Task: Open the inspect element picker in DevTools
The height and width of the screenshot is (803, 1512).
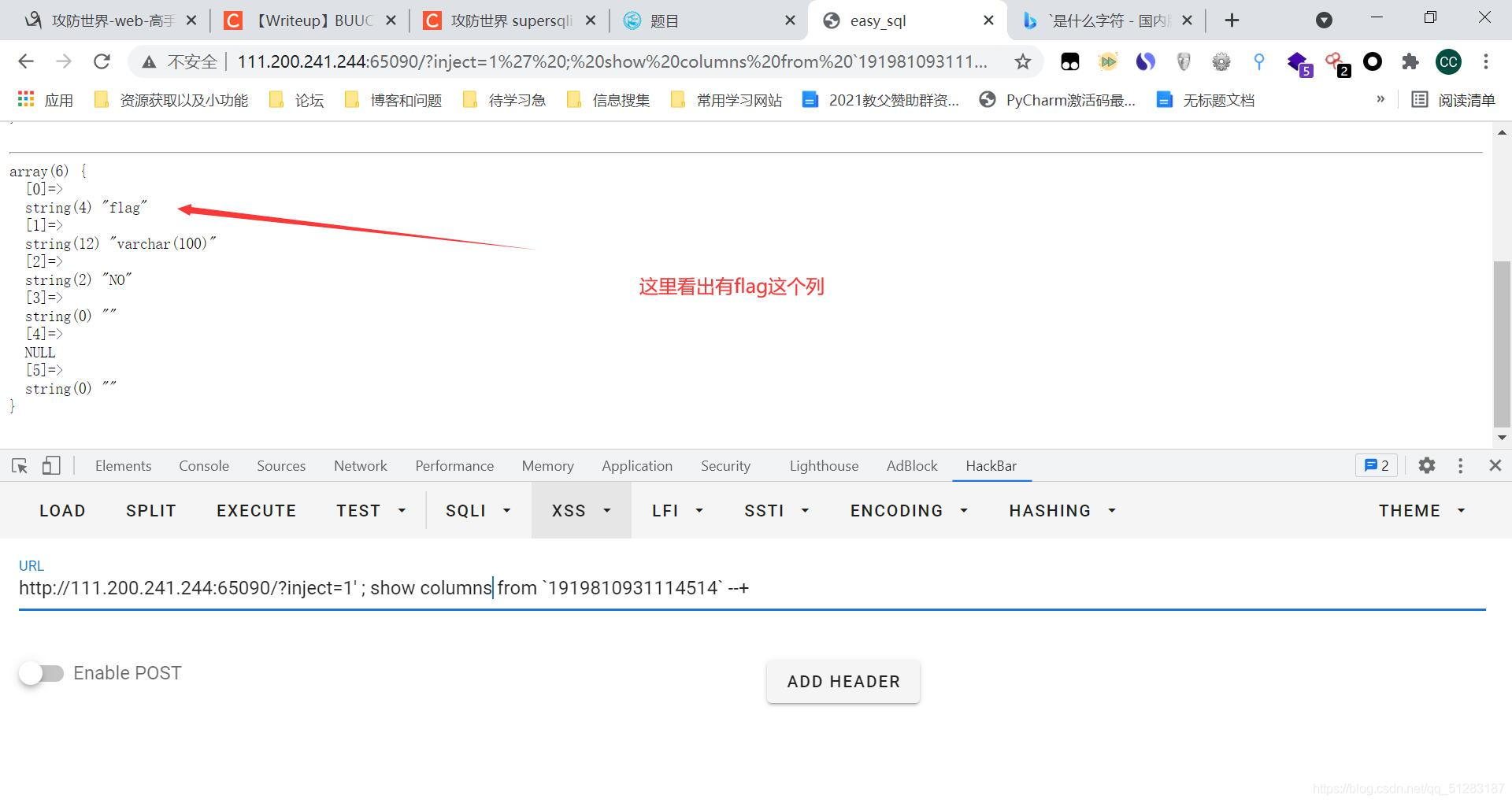Action: (x=20, y=465)
